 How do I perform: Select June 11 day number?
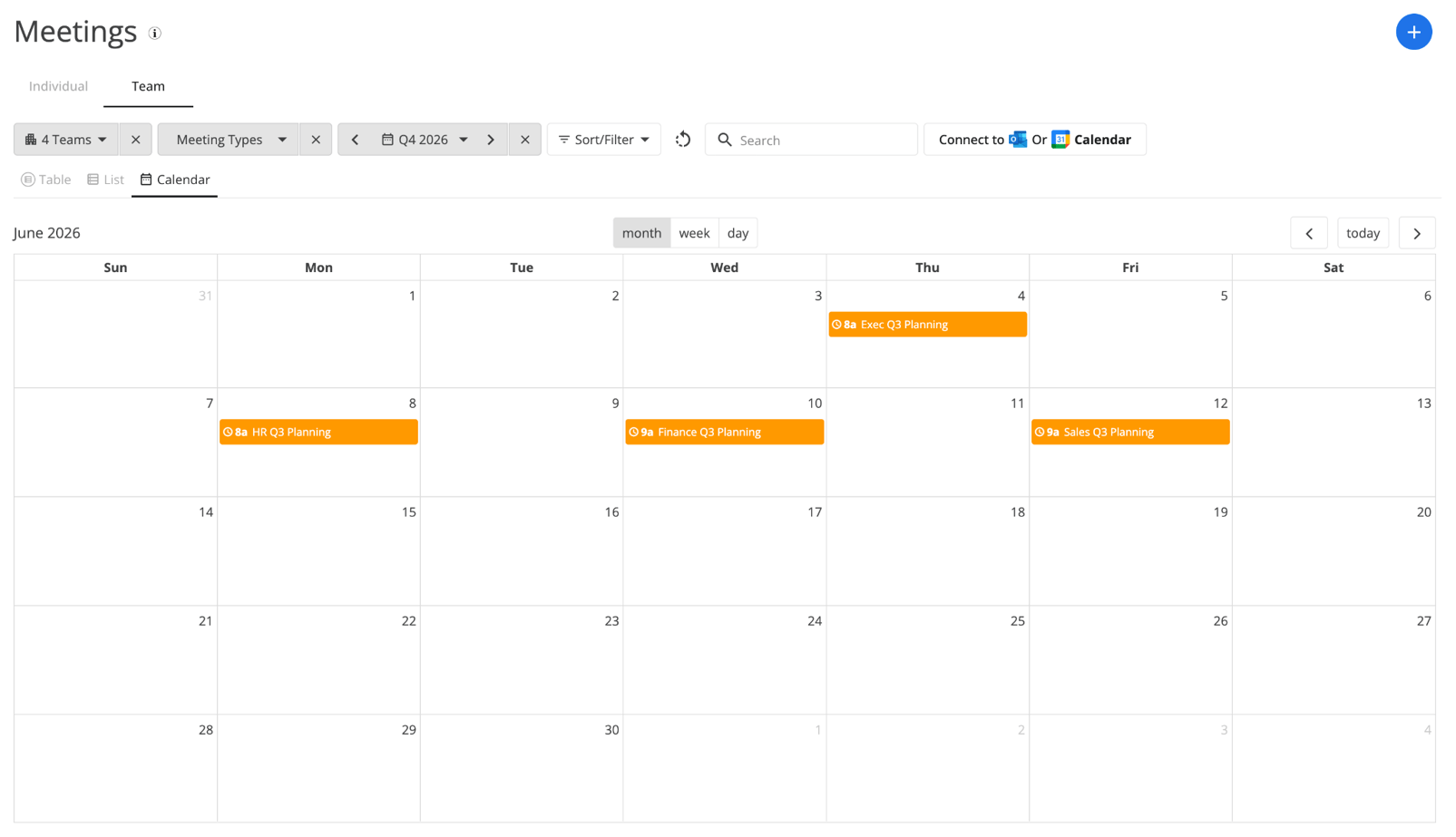tap(1017, 404)
